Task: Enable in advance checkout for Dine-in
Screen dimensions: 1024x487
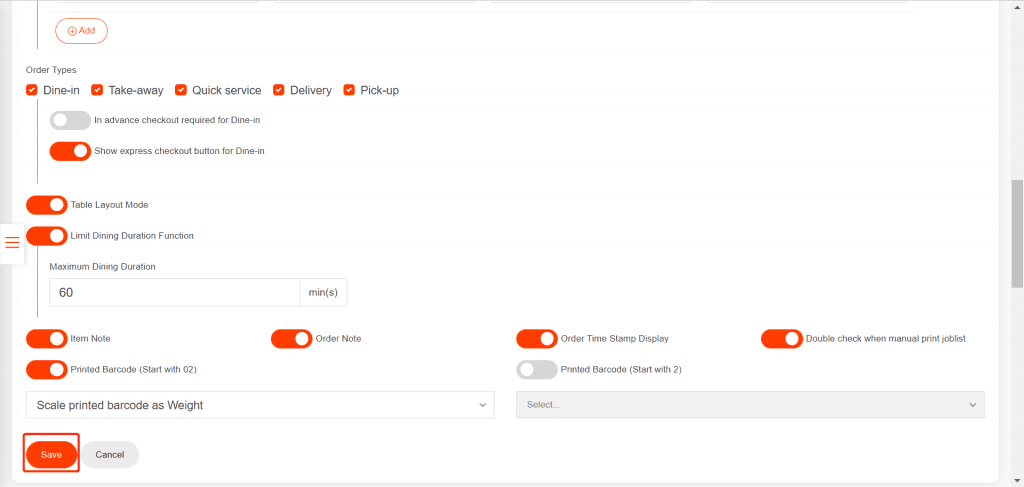Action: (70, 120)
